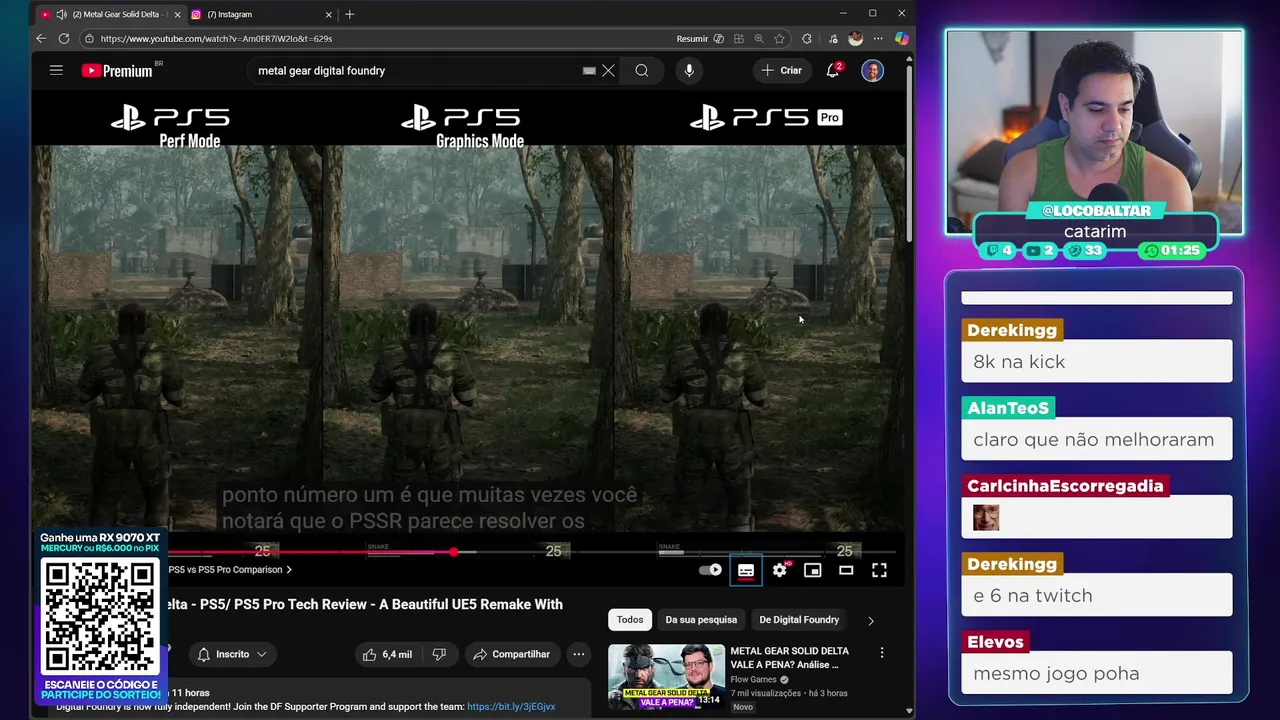The width and height of the screenshot is (1280, 720).
Task: Enter fullscreen in the video player
Action: click(x=879, y=570)
